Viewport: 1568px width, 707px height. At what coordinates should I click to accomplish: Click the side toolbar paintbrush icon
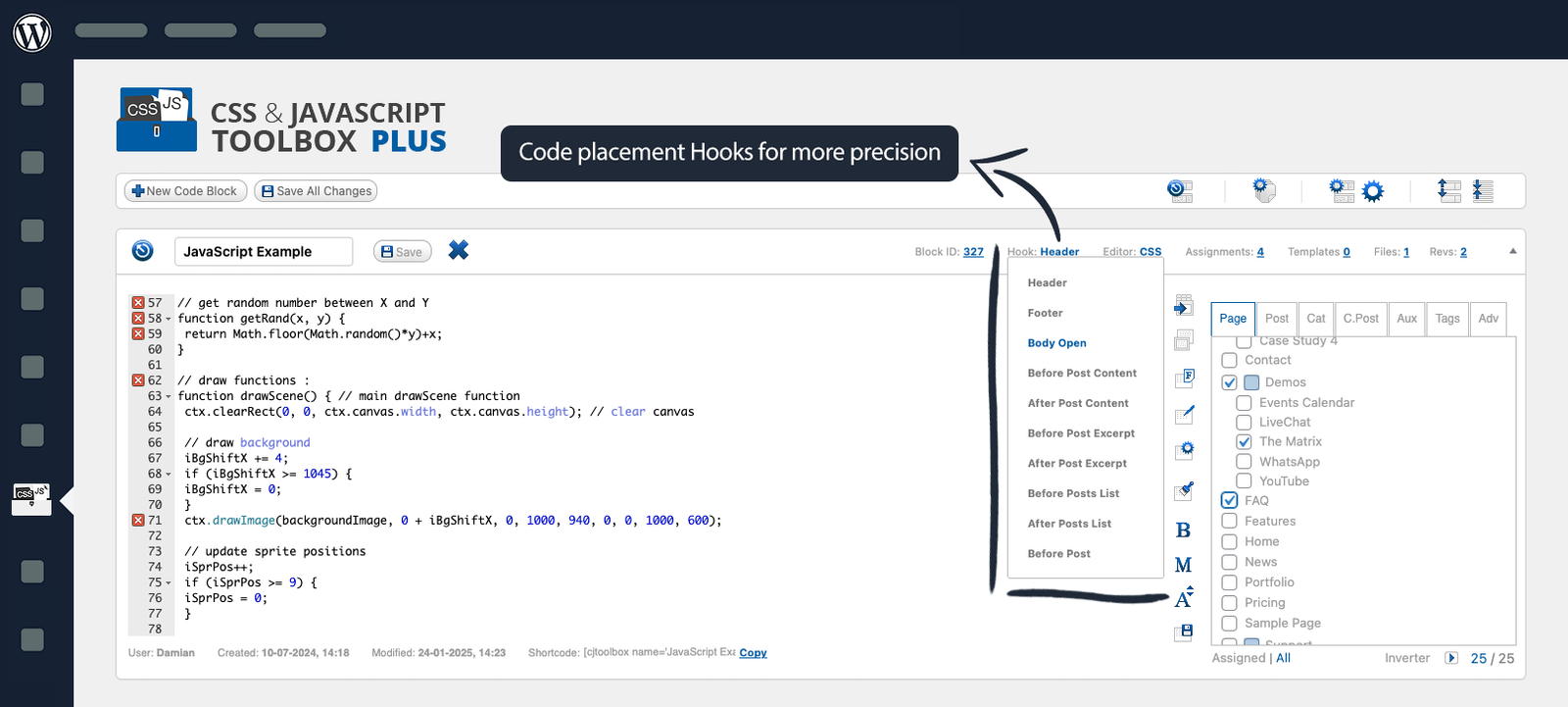coord(1184,490)
